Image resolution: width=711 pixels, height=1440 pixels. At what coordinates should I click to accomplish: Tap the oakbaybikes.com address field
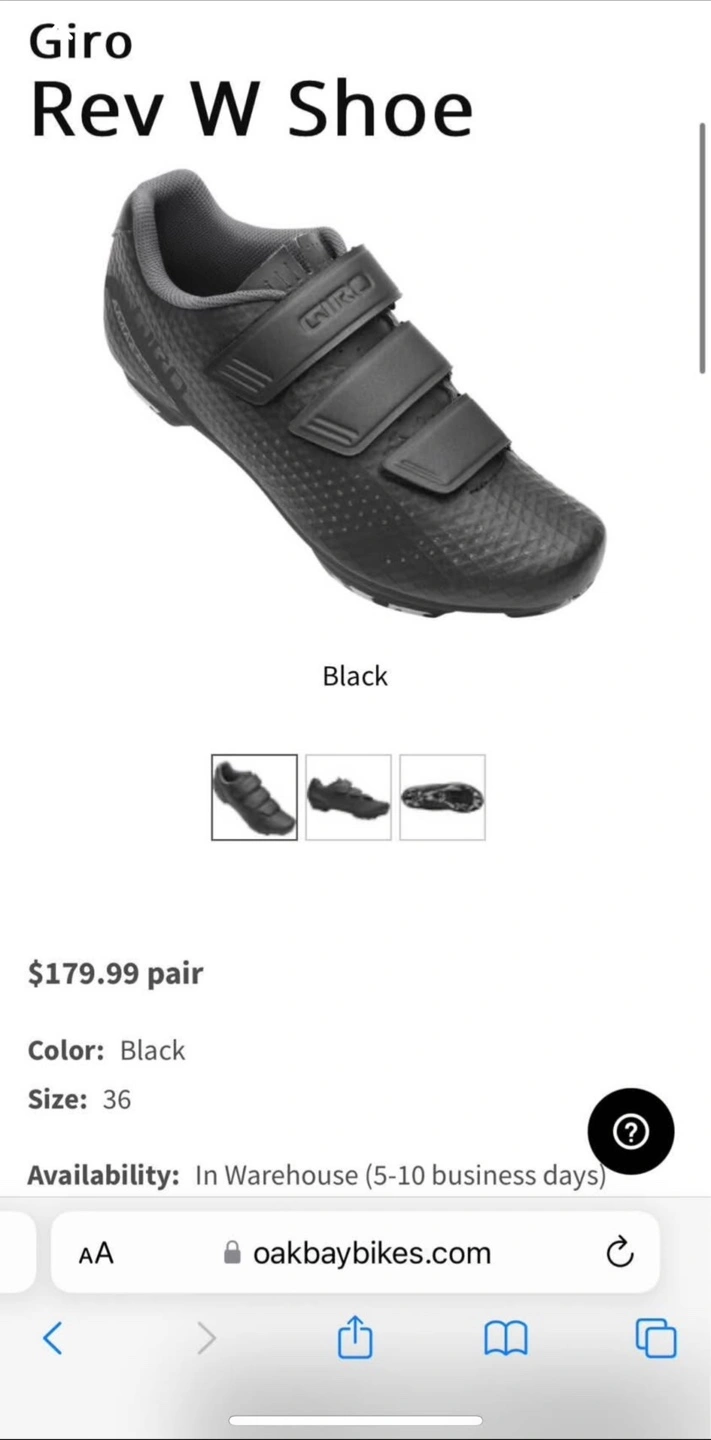[x=355, y=1252]
